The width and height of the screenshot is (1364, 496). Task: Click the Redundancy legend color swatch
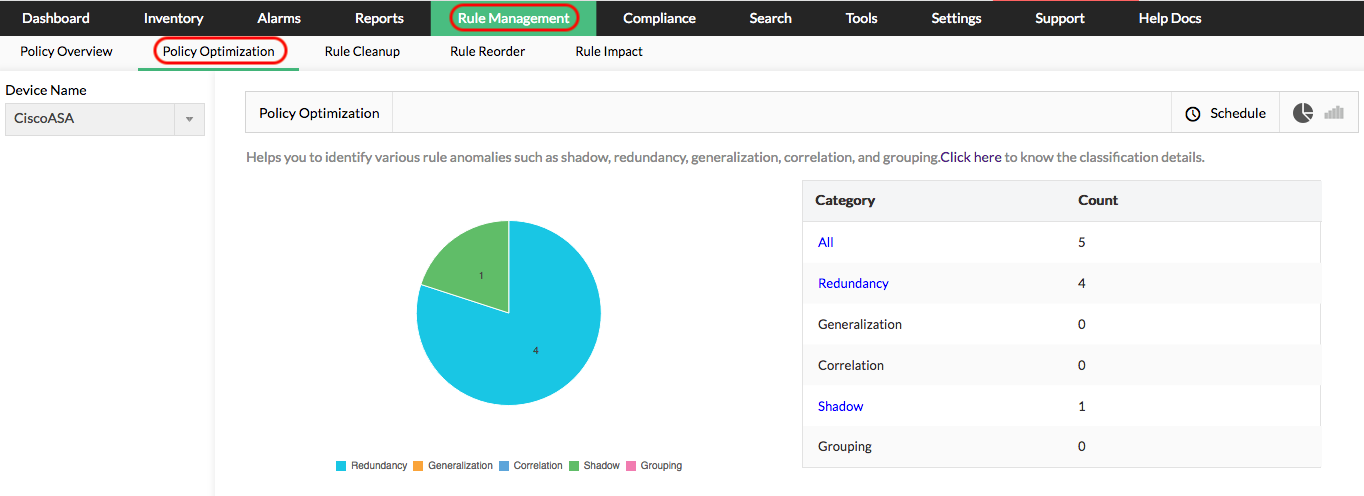[341, 466]
